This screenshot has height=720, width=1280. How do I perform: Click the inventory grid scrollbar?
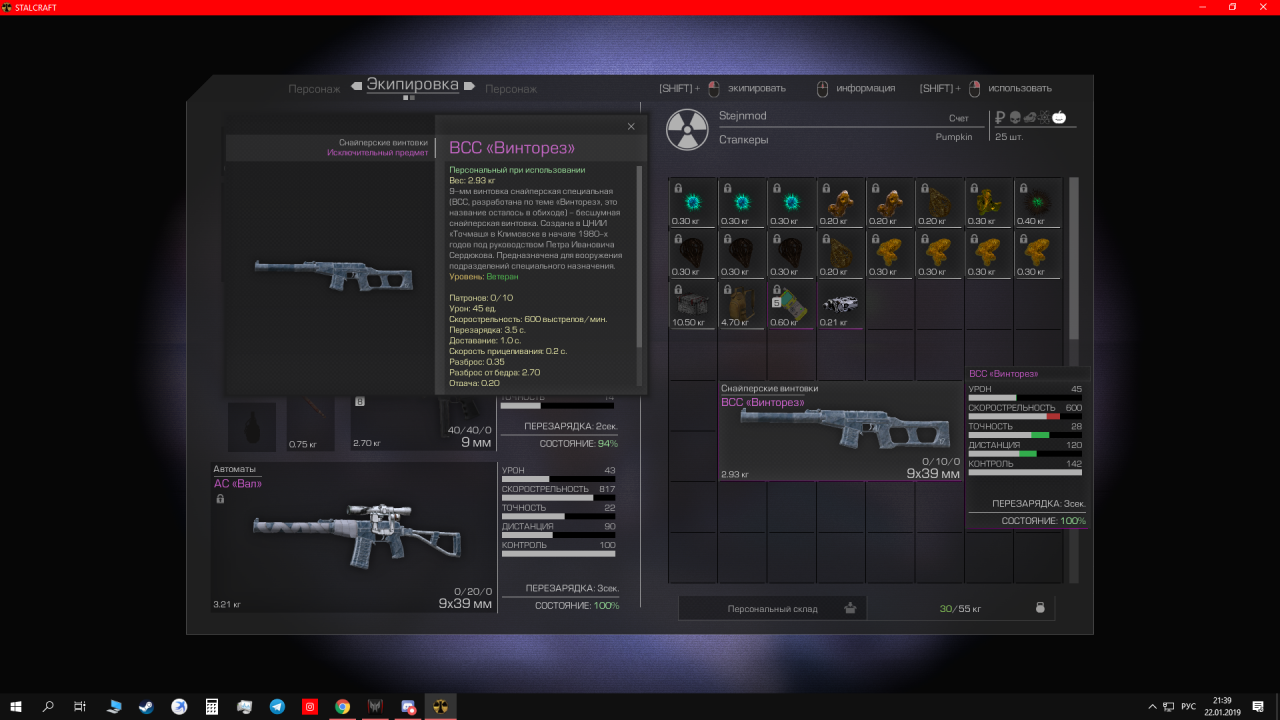[1074, 260]
